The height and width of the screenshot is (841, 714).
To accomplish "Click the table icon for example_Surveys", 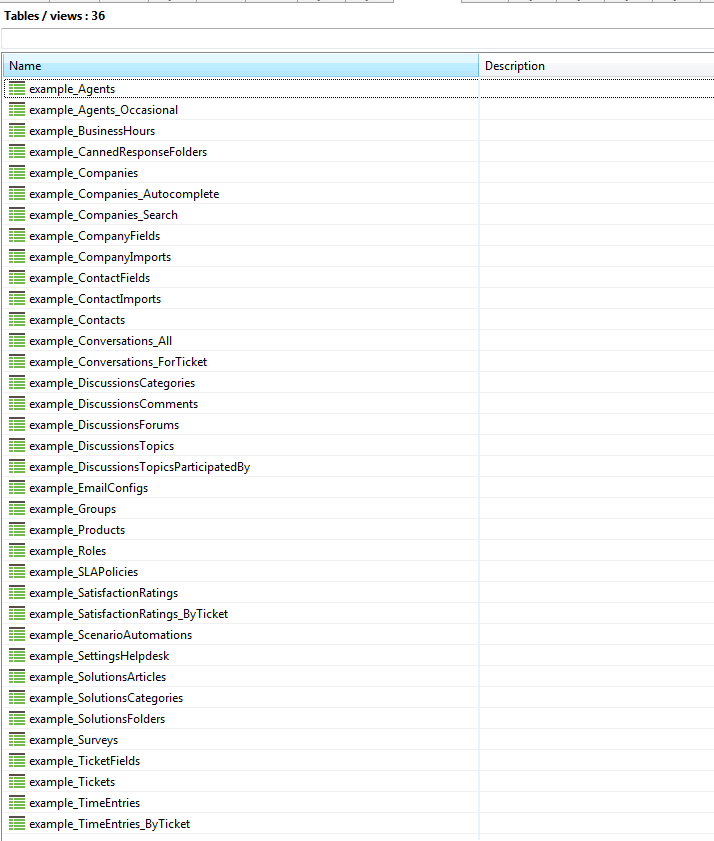I will coord(17,740).
